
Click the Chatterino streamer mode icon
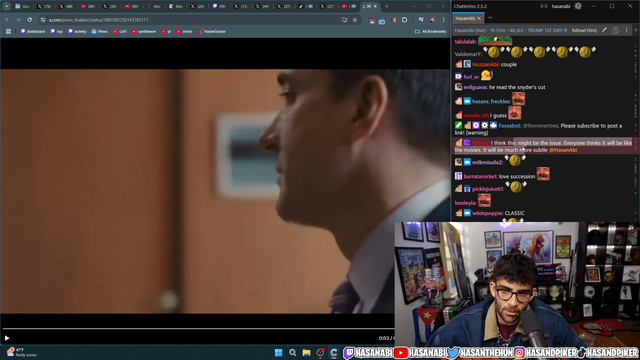(x=544, y=6)
